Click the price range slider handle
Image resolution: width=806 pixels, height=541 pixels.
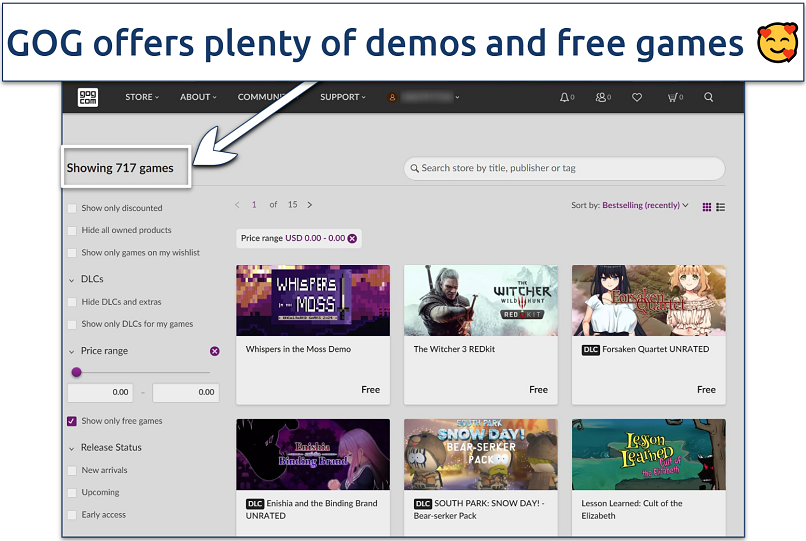[x=77, y=372]
